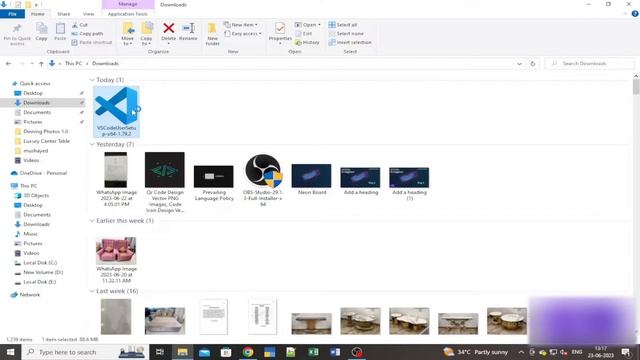This screenshot has height=360, width=640.
Task: Open address bar history dropdown
Action: click(519, 64)
